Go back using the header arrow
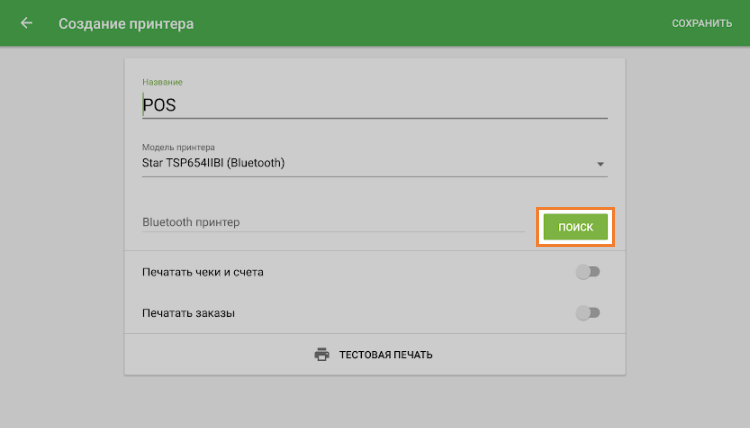Viewport: 750px width, 428px height. (26, 23)
